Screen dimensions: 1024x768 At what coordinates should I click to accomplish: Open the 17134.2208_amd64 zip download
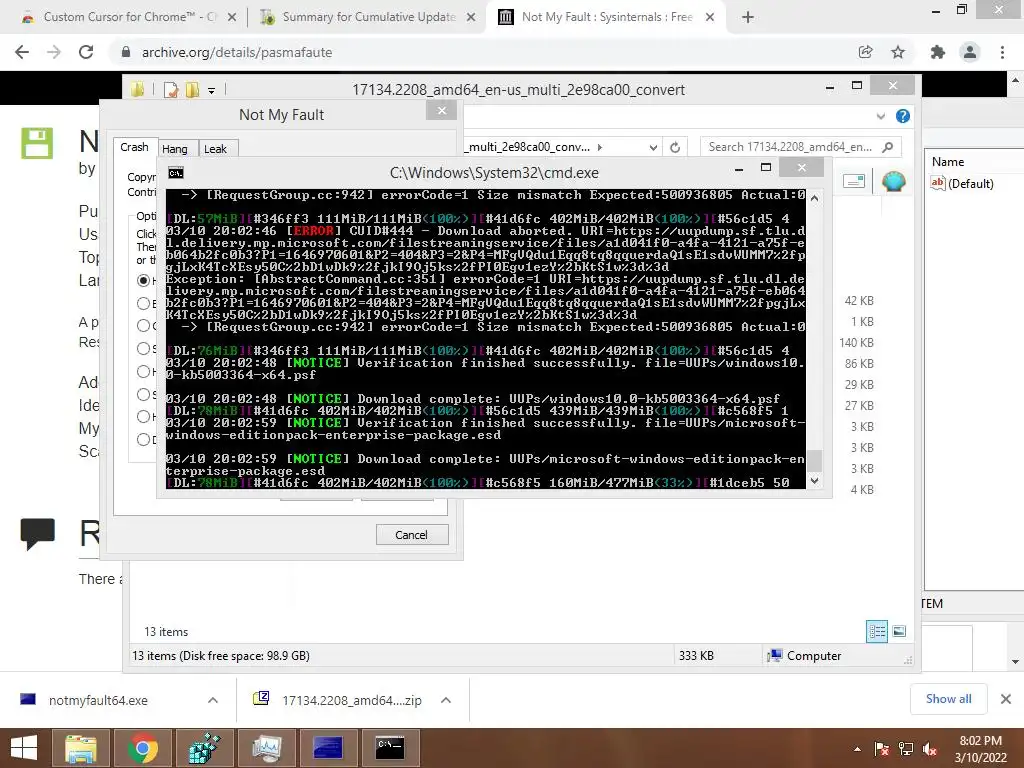[351, 700]
